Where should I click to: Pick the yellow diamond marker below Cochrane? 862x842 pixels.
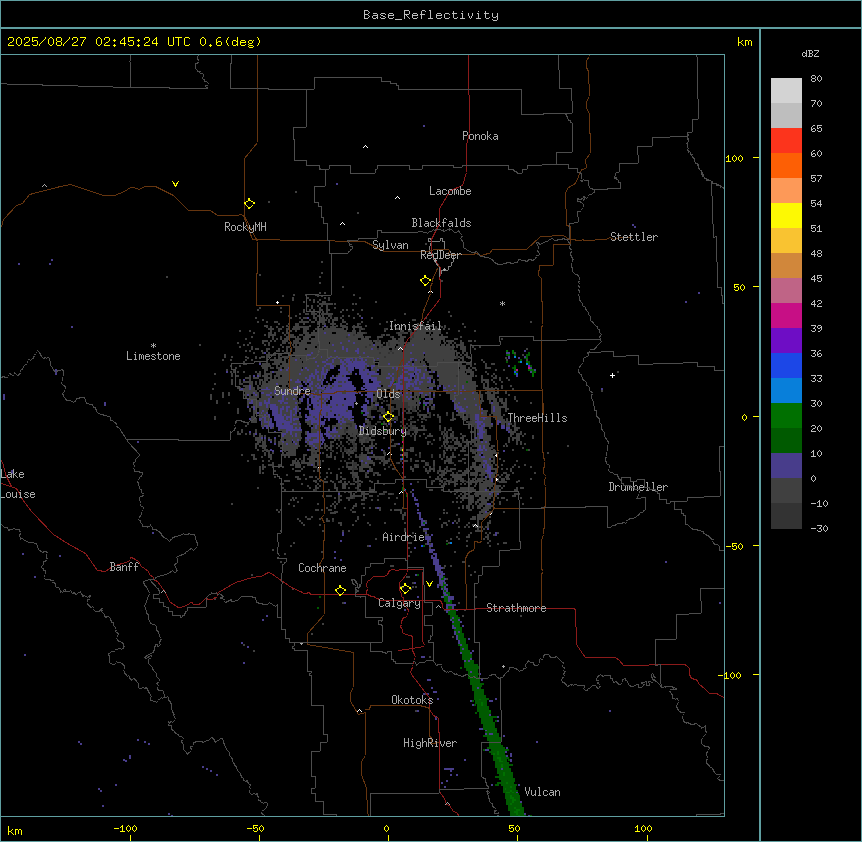point(340,590)
